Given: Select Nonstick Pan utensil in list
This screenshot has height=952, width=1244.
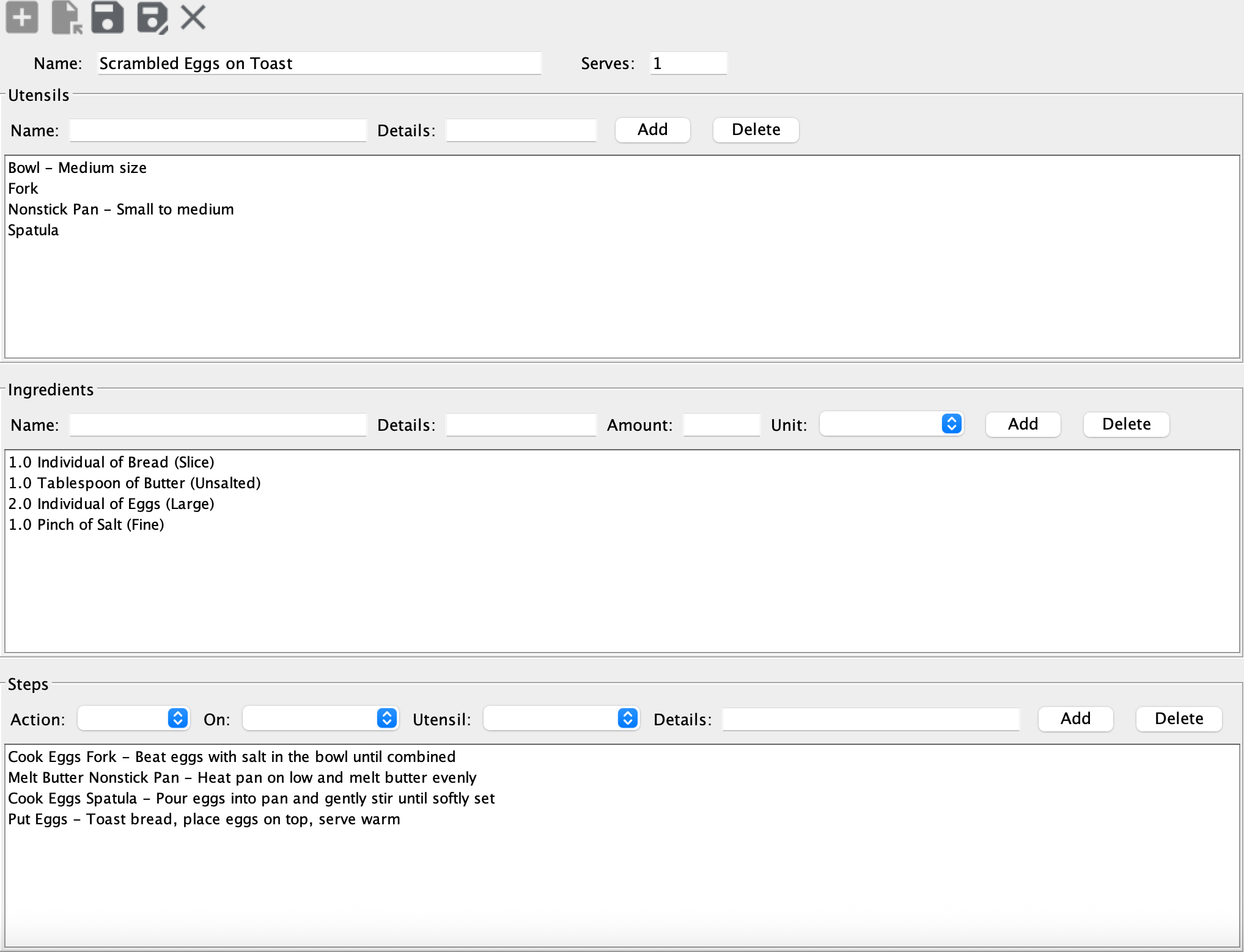Looking at the screenshot, I should click(121, 210).
